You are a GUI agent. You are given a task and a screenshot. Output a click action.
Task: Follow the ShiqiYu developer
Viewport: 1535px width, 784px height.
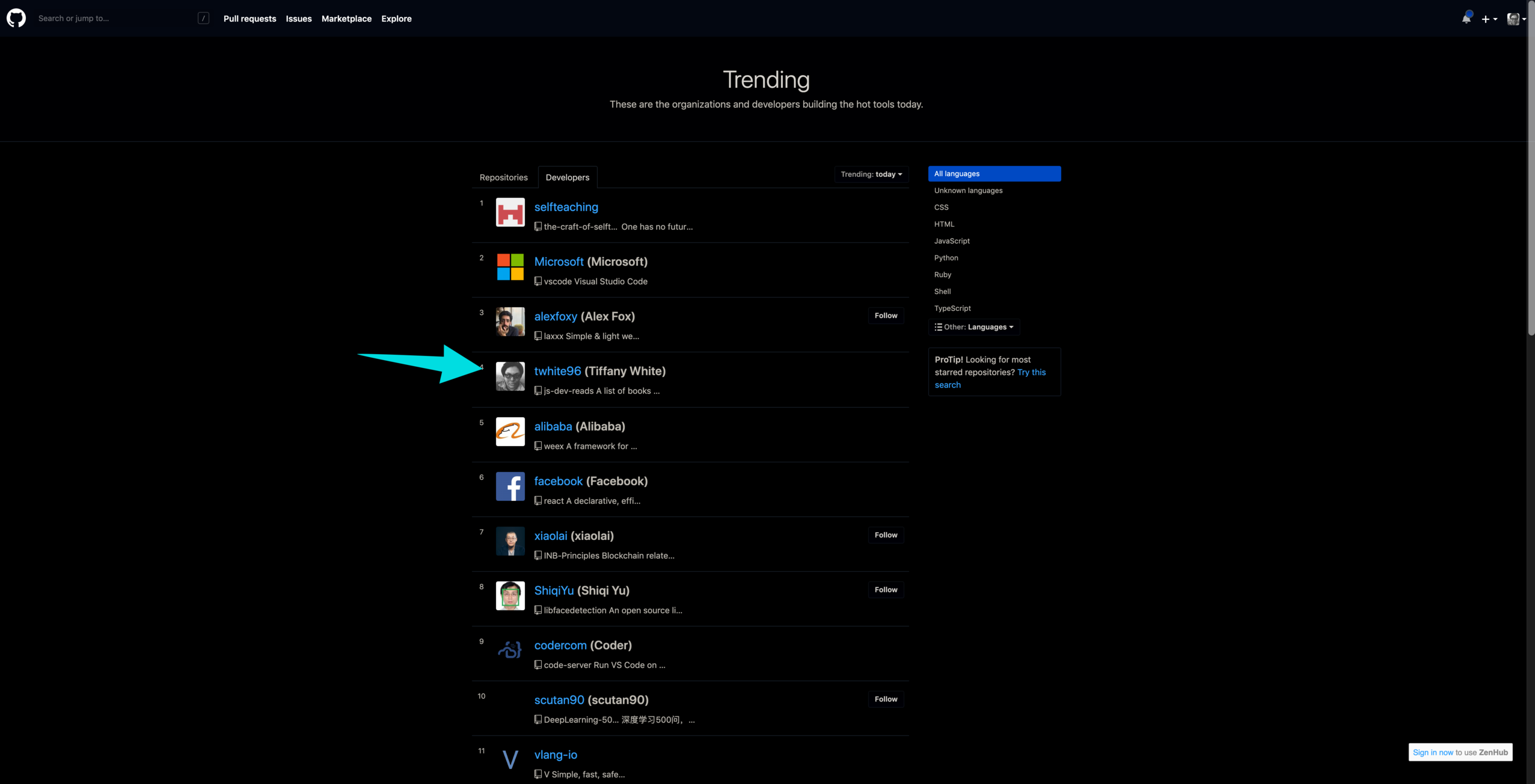click(x=885, y=590)
